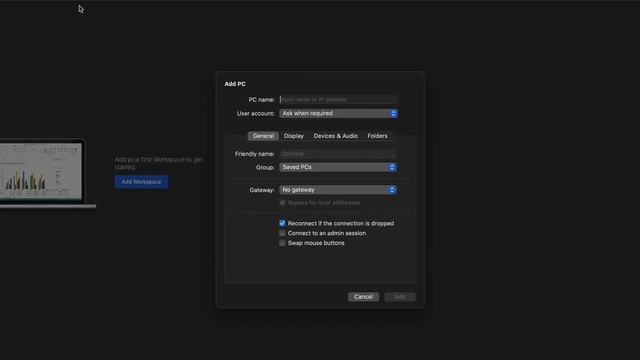
Task: Switch to the Display tab
Action: coord(294,136)
